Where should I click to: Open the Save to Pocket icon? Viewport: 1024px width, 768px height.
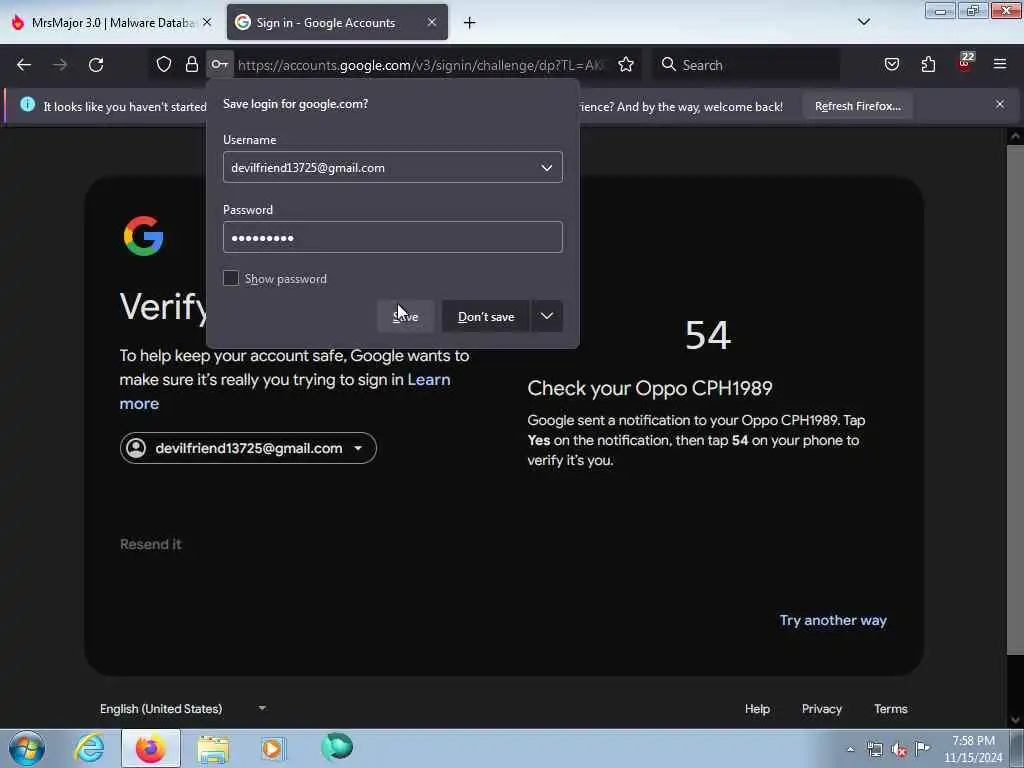click(891, 64)
